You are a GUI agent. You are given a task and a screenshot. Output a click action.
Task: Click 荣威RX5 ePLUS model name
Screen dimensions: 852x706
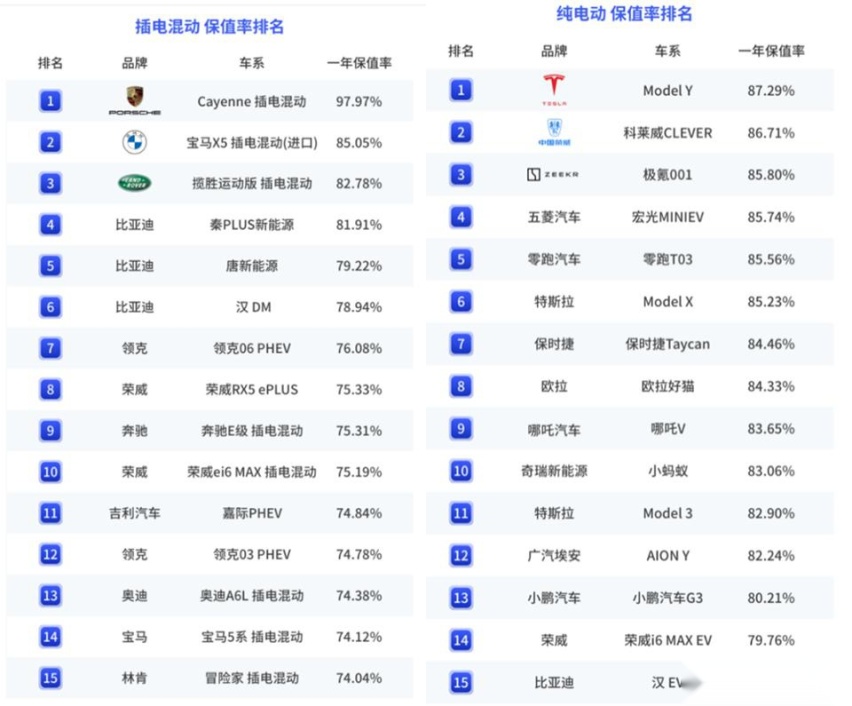[x=252, y=390]
